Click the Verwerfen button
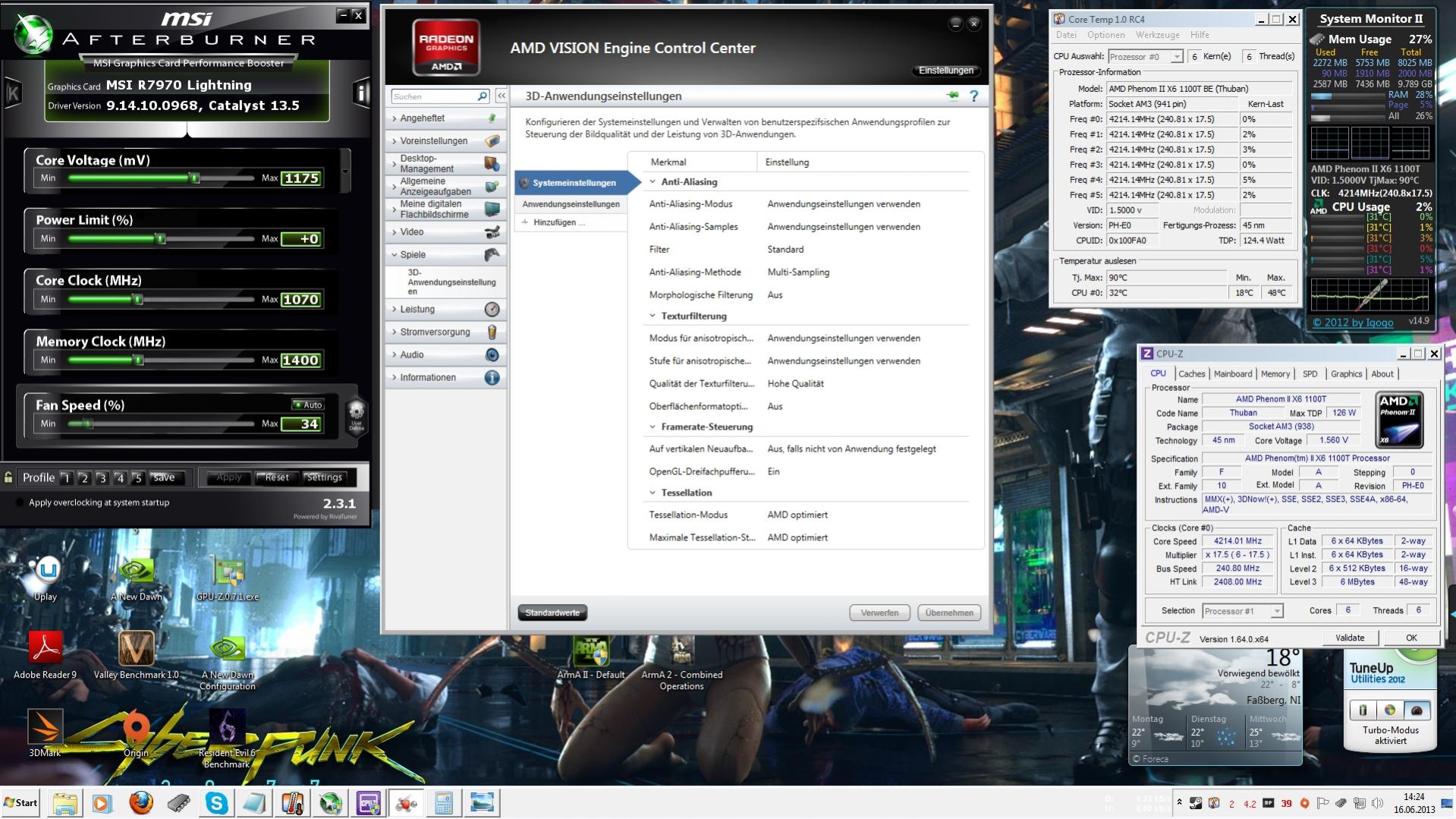Viewport: 1456px width, 819px height. 879,613
